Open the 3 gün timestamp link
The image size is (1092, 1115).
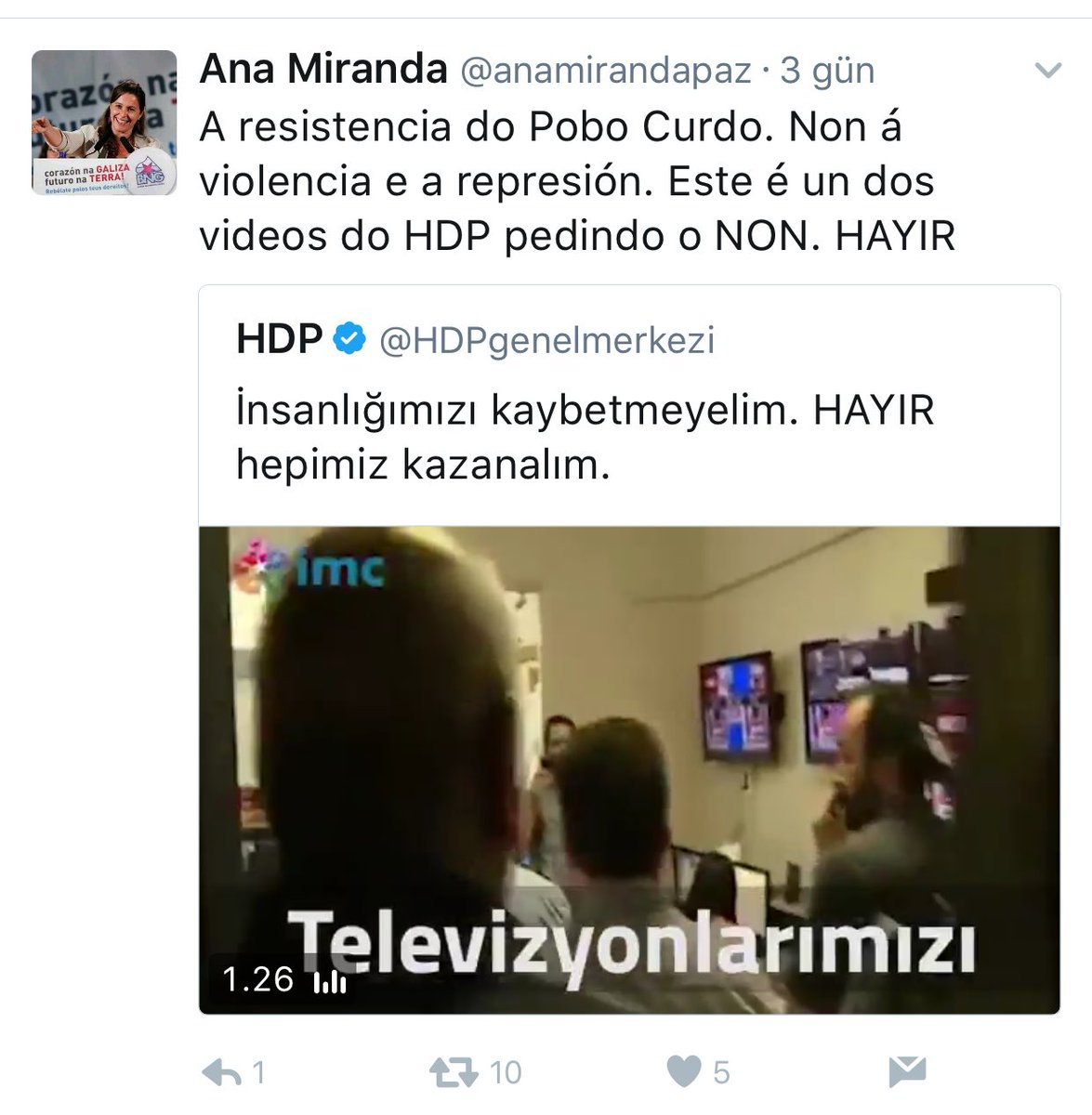point(828,71)
